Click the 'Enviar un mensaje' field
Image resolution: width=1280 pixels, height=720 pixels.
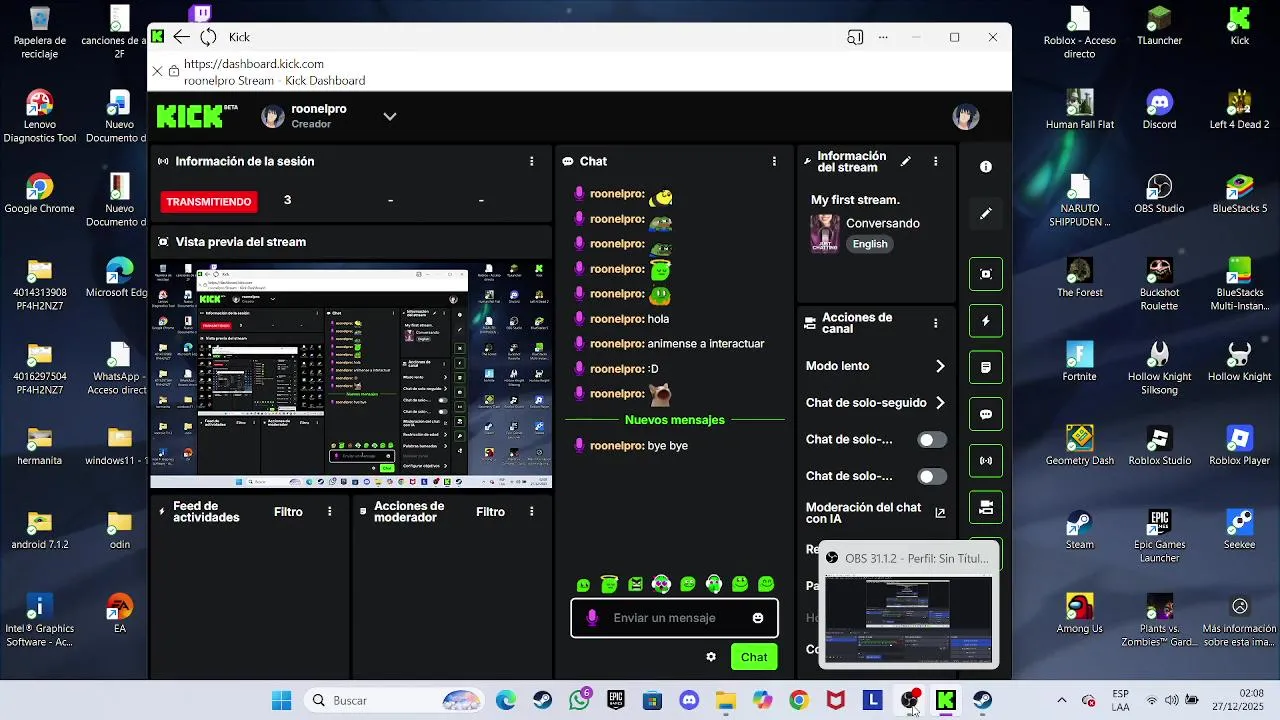[x=674, y=618]
